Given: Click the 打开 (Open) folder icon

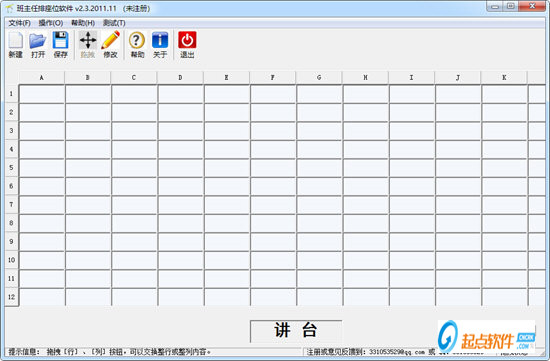Looking at the screenshot, I should (38, 44).
